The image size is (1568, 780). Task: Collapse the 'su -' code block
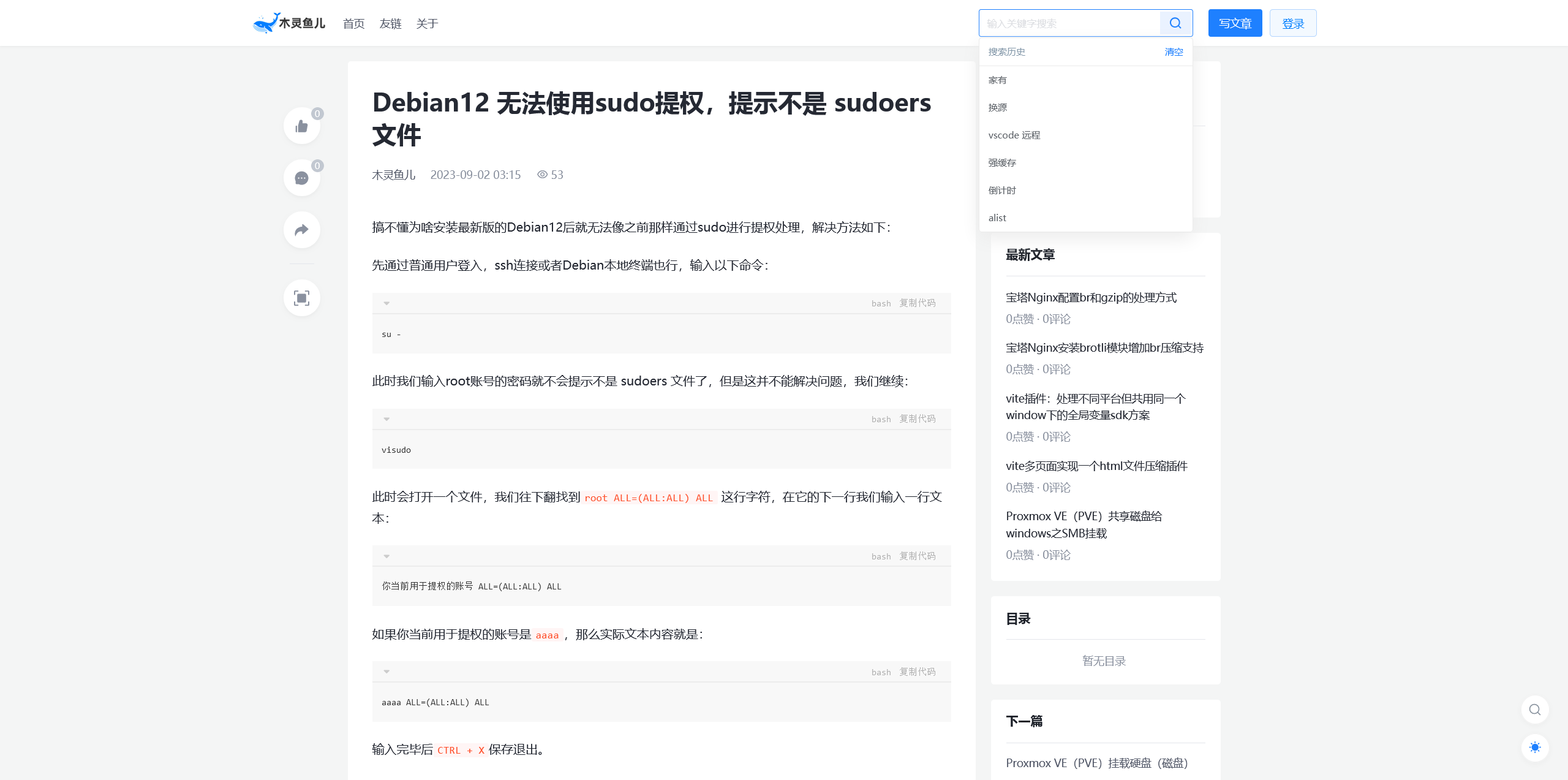coord(386,303)
